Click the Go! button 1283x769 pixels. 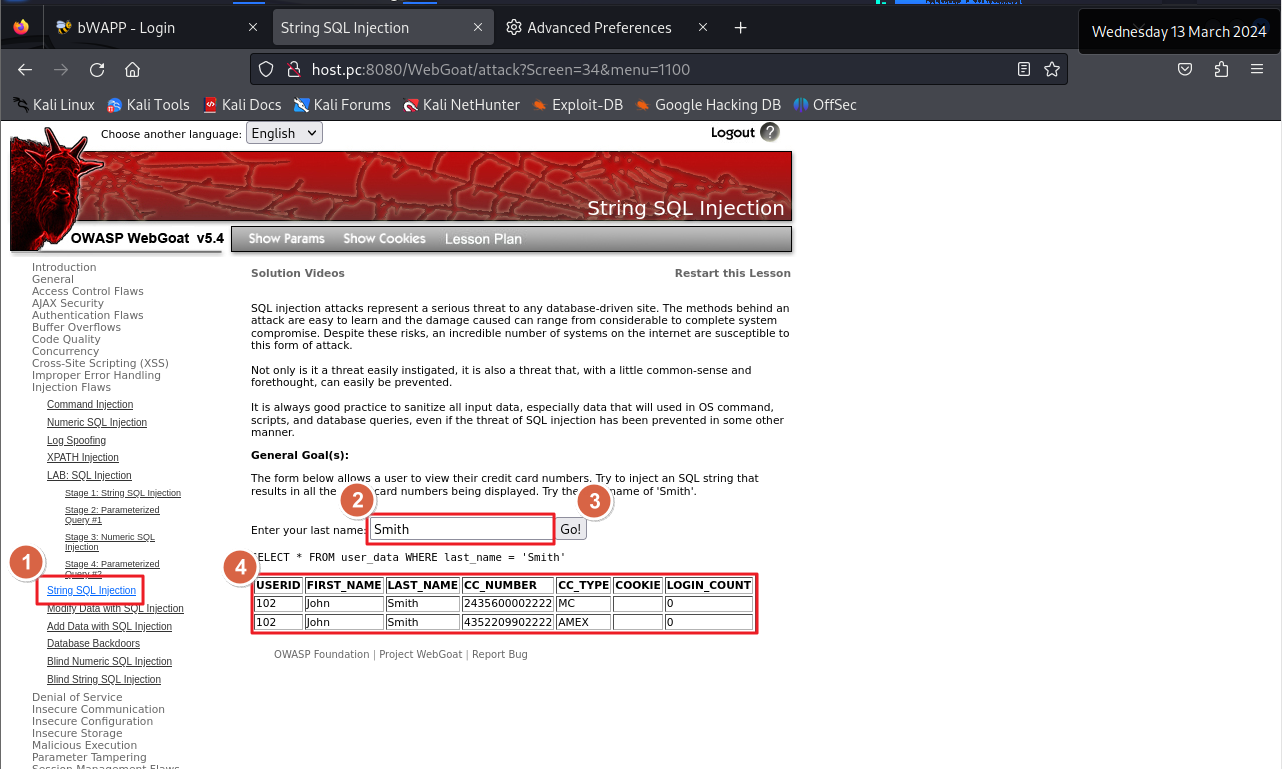pos(570,529)
